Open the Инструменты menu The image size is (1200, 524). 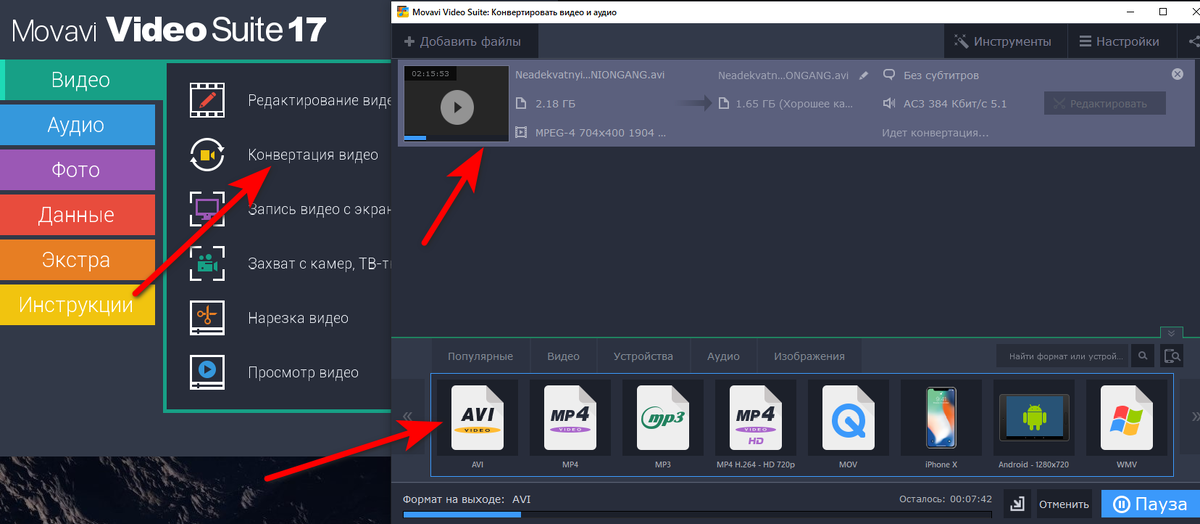(1003, 41)
